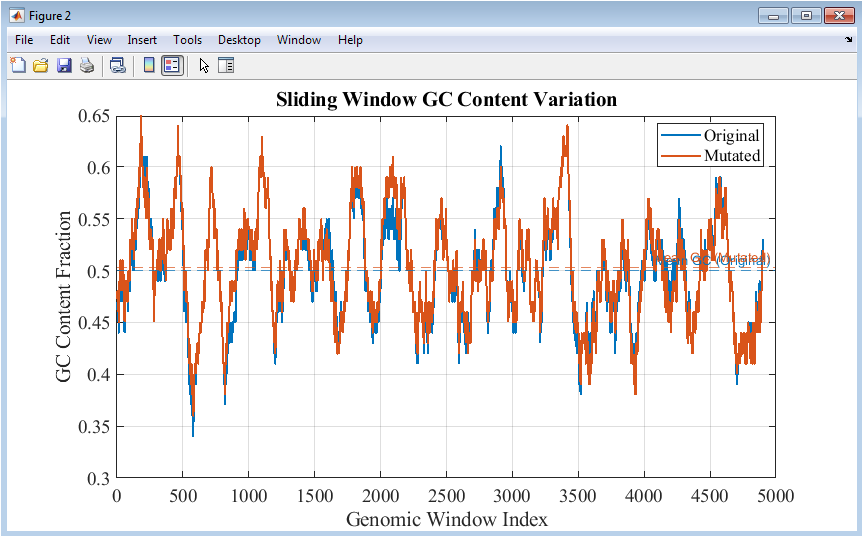863x537 pixels.
Task: Open the Property Inspector icon
Action: point(226,66)
